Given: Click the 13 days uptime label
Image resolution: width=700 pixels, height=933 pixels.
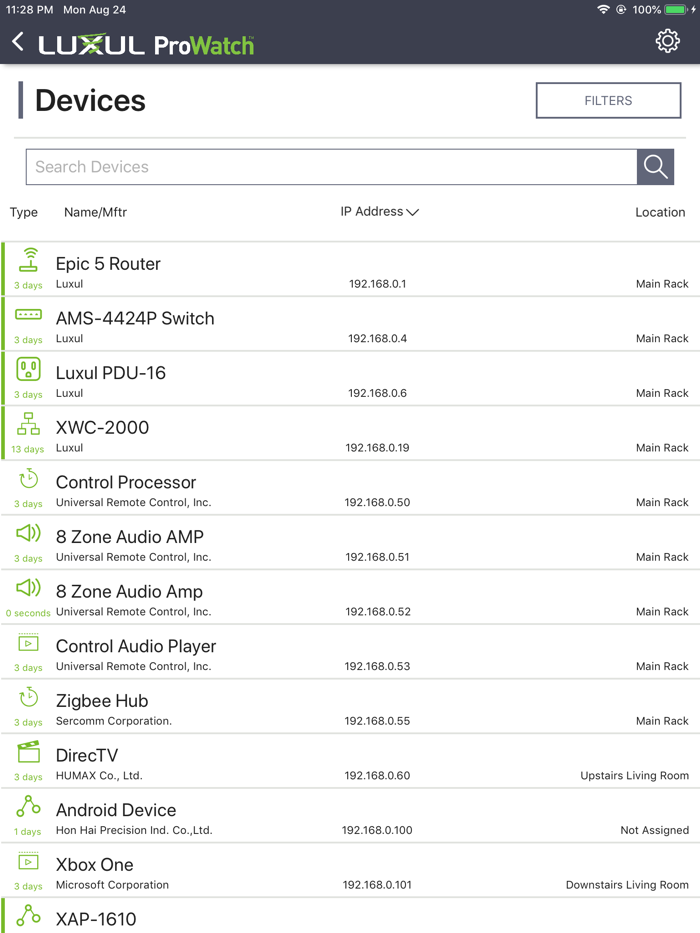Looking at the screenshot, I should point(28,449).
